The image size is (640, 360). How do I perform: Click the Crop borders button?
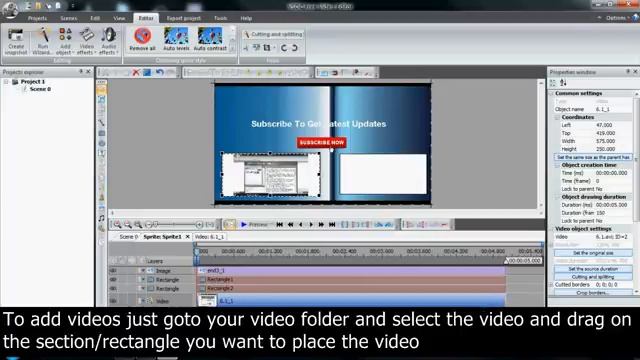[x=593, y=293]
